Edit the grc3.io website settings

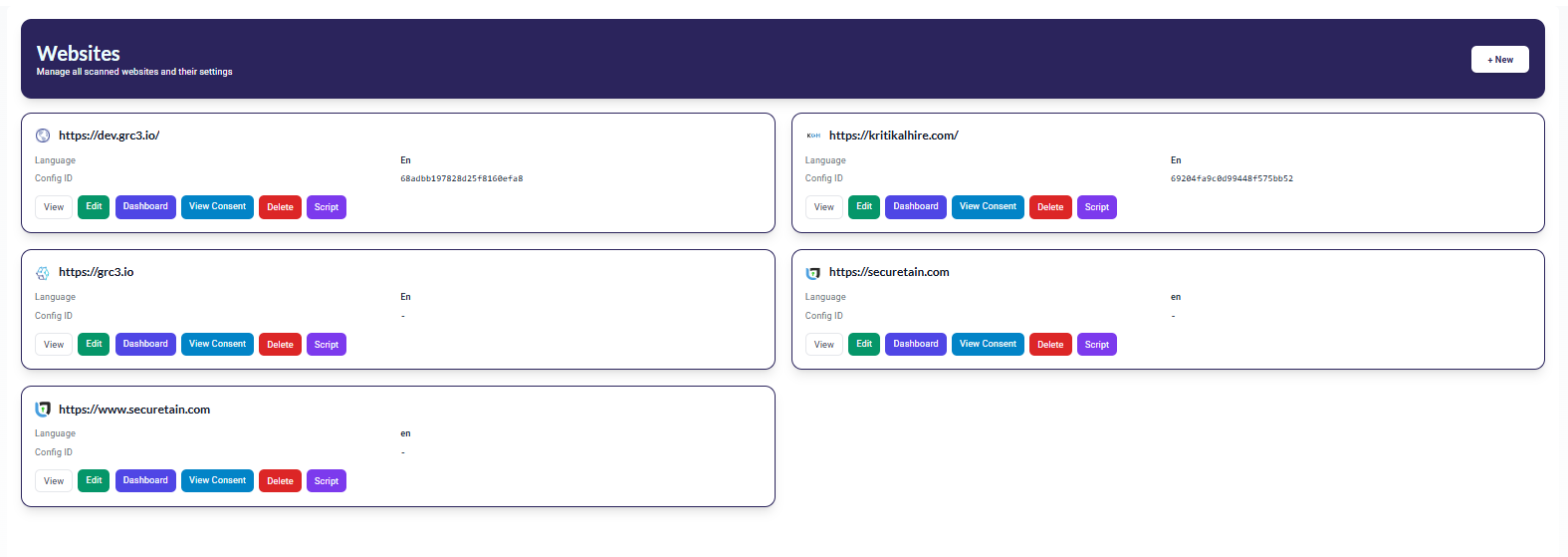94,344
